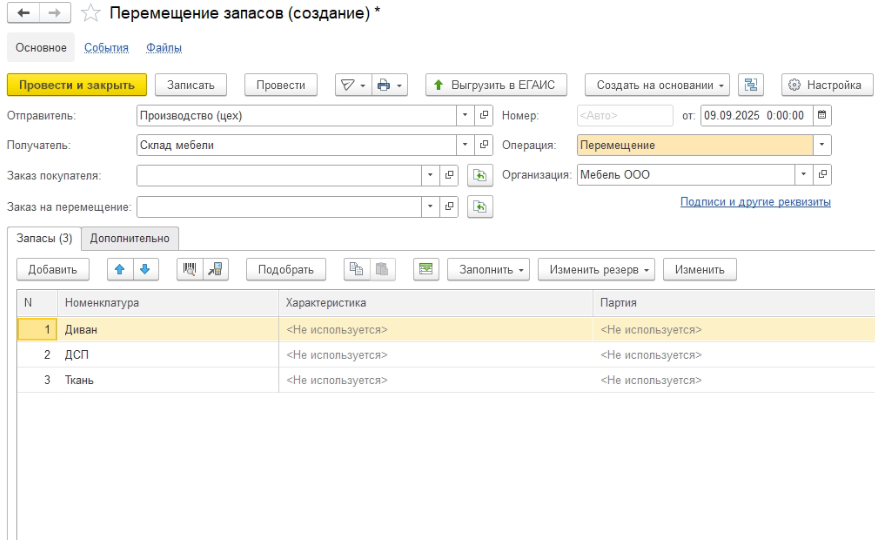The height and width of the screenshot is (540, 875).
Task: Expand the Операция dropdown arrow
Action: tap(822, 145)
